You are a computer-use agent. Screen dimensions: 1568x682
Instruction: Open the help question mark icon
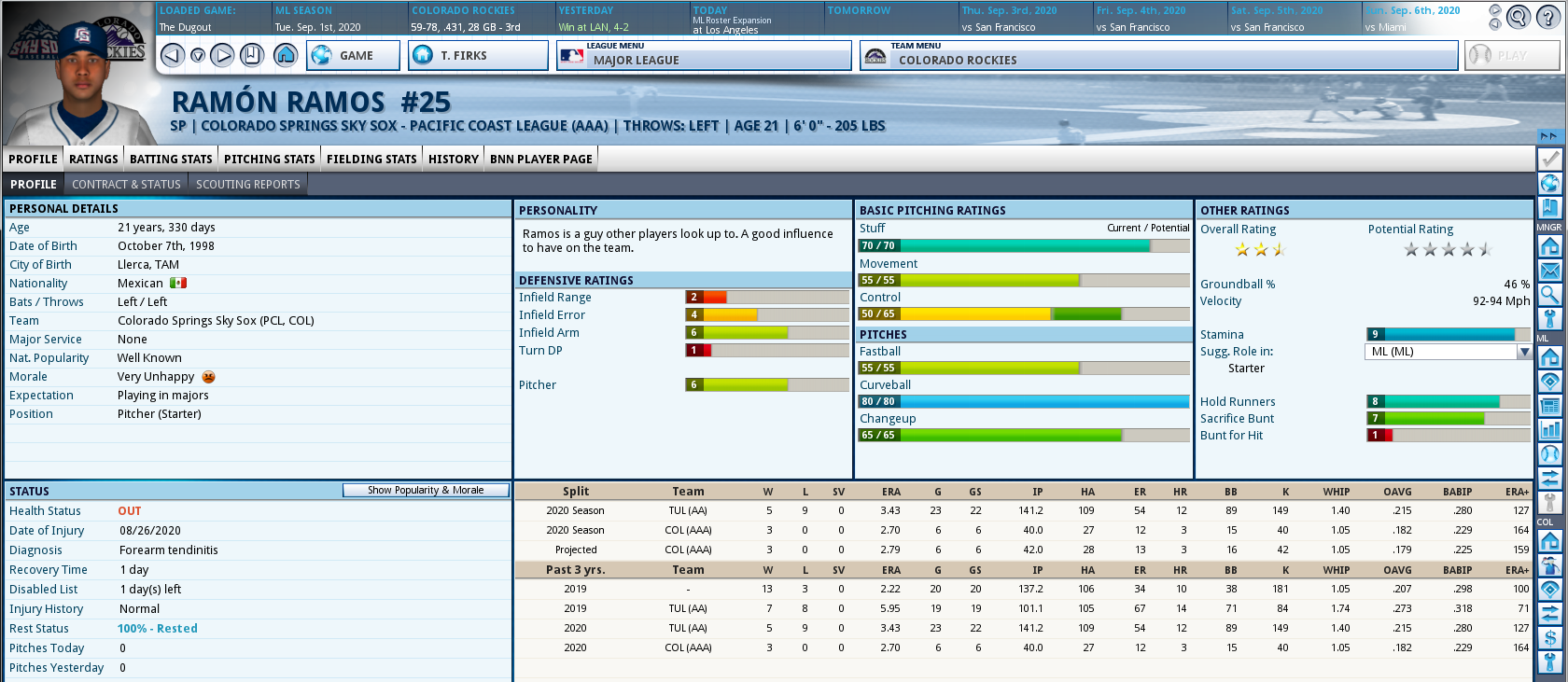1546,17
